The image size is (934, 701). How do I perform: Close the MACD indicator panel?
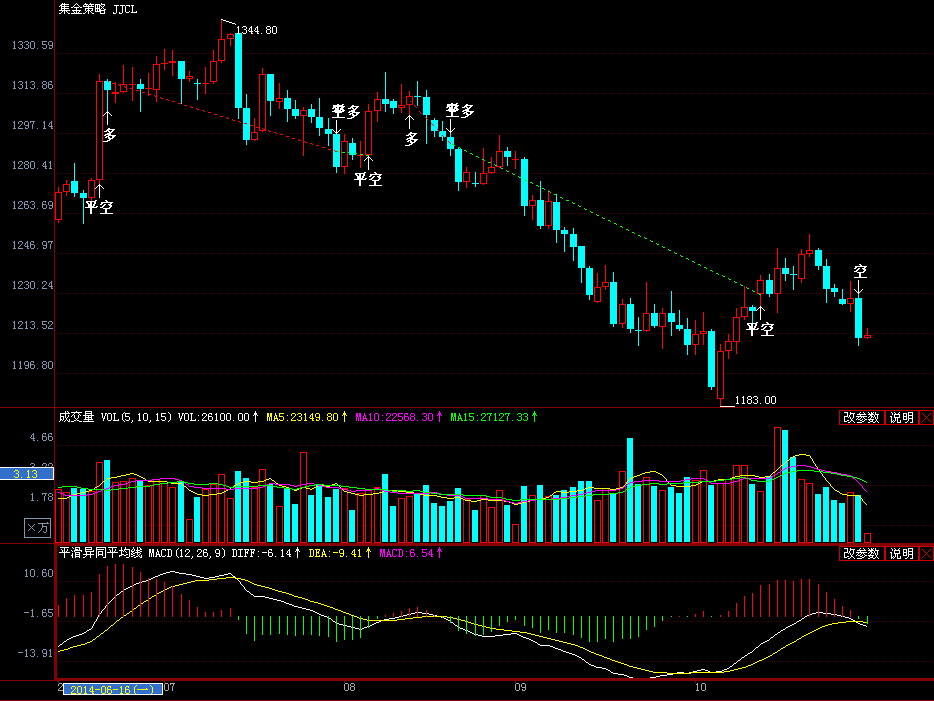[x=925, y=553]
